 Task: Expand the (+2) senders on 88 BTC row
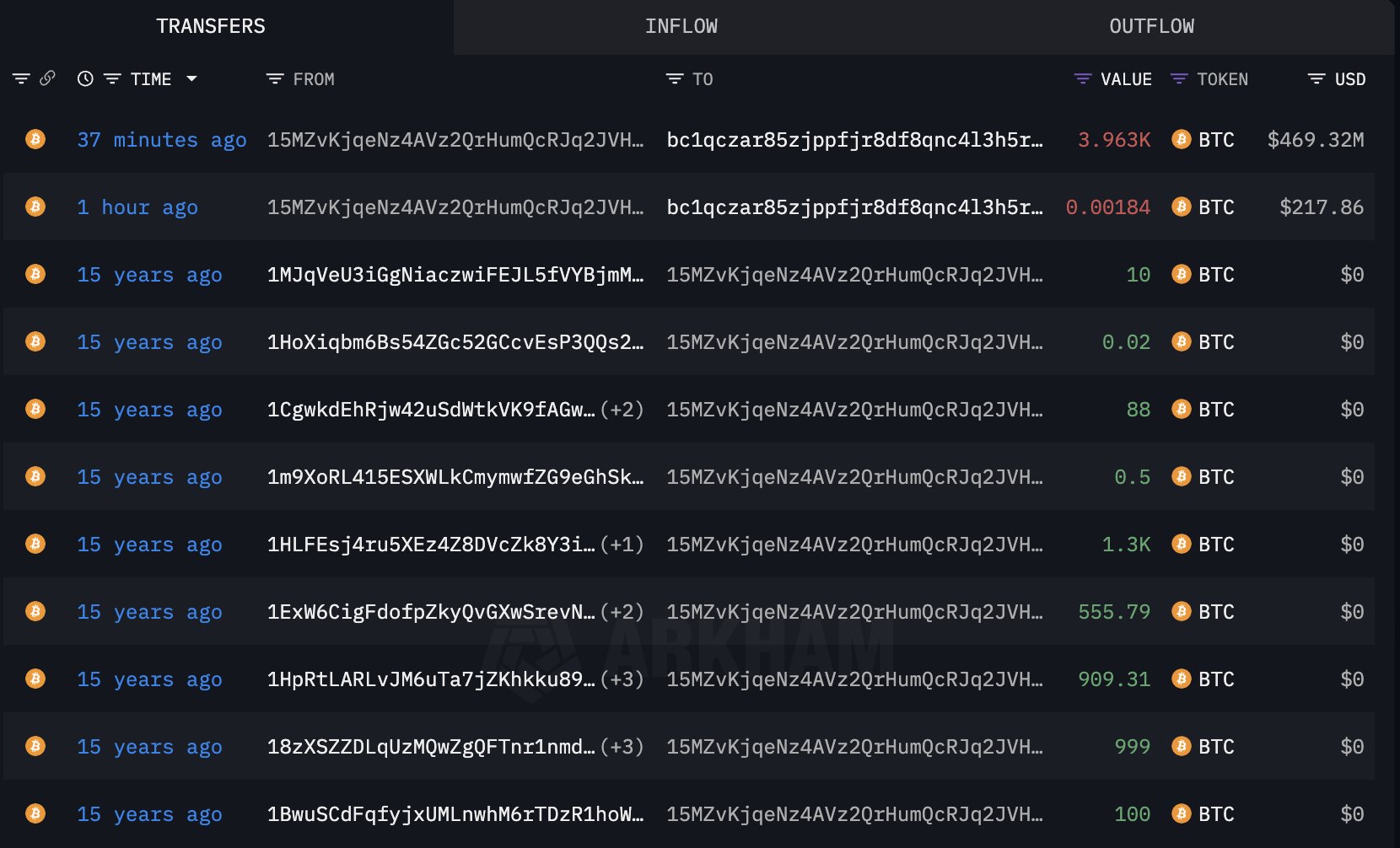622,410
